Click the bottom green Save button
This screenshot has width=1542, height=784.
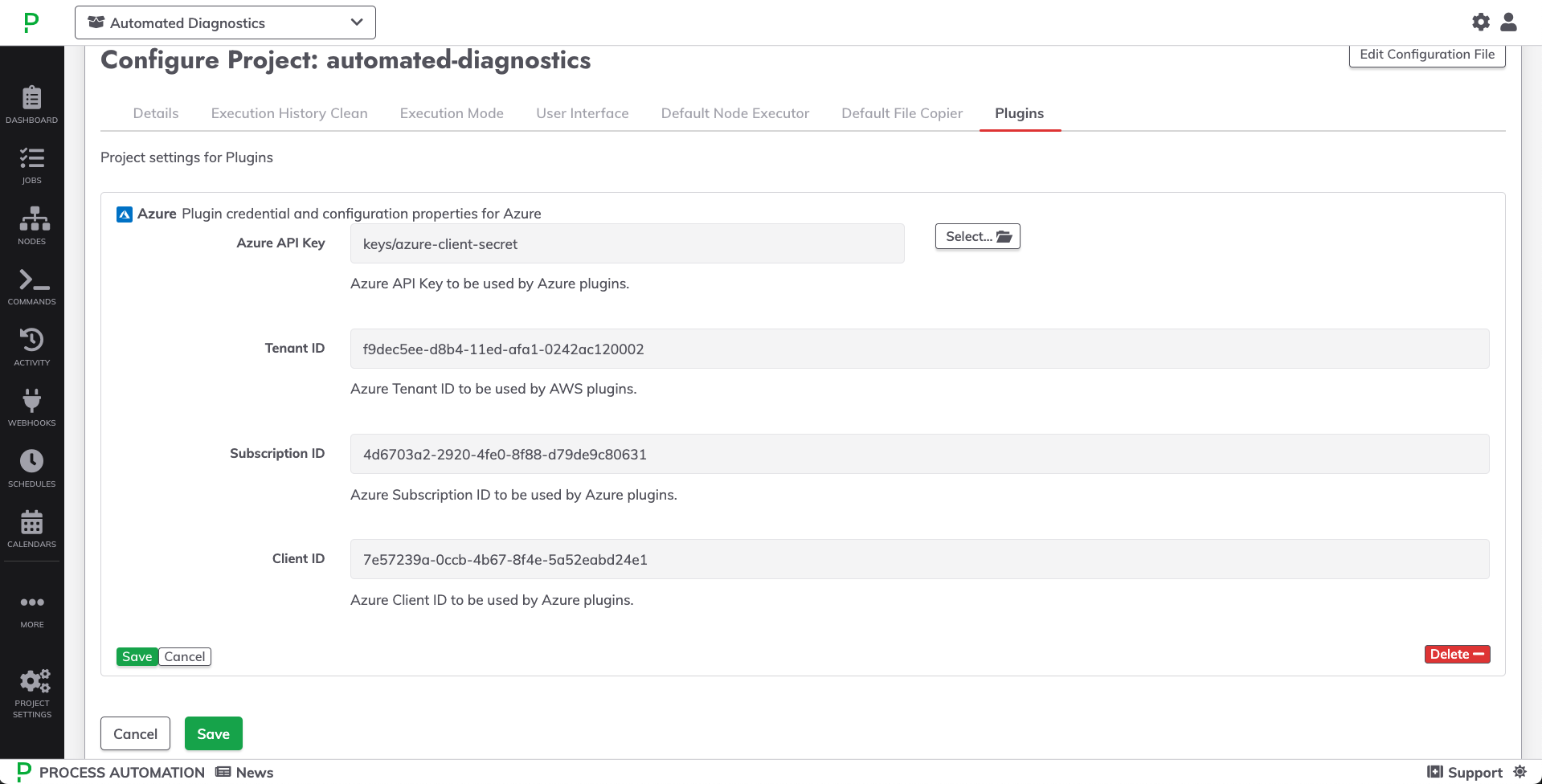[x=214, y=733]
